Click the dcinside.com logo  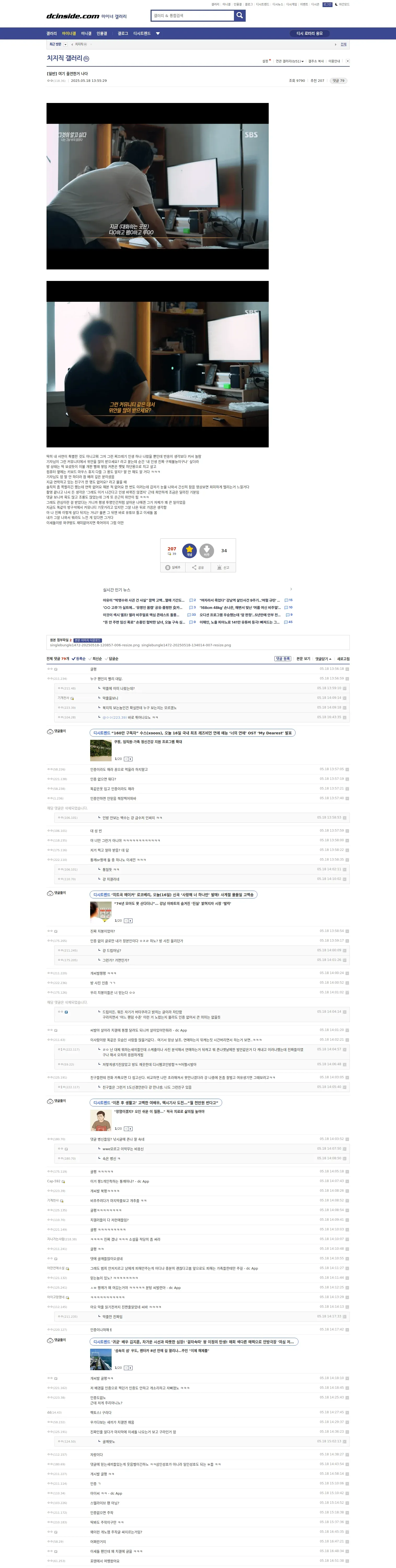73,16
